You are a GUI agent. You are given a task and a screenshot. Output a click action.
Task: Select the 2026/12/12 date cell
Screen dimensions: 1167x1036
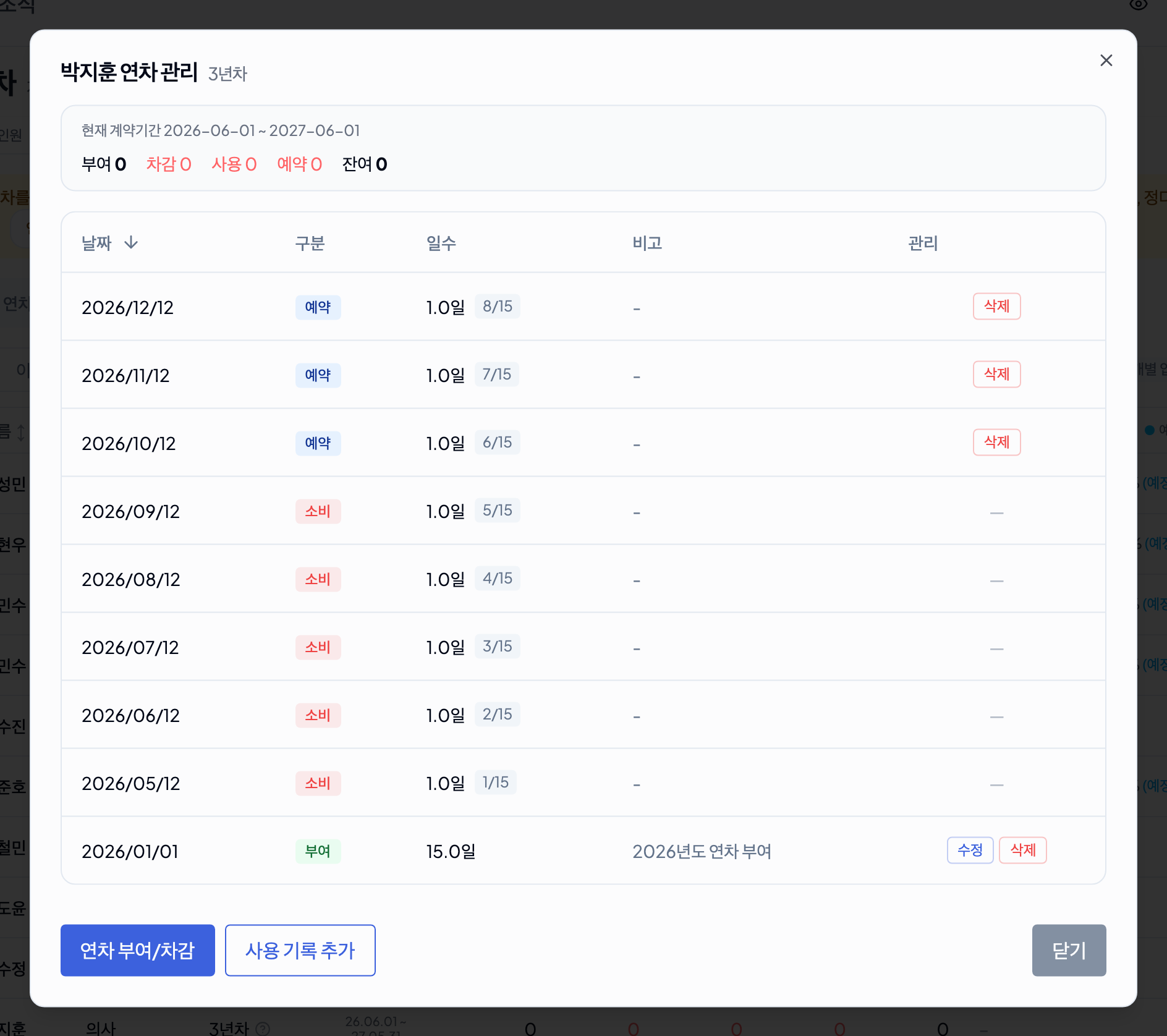pyautogui.click(x=128, y=307)
